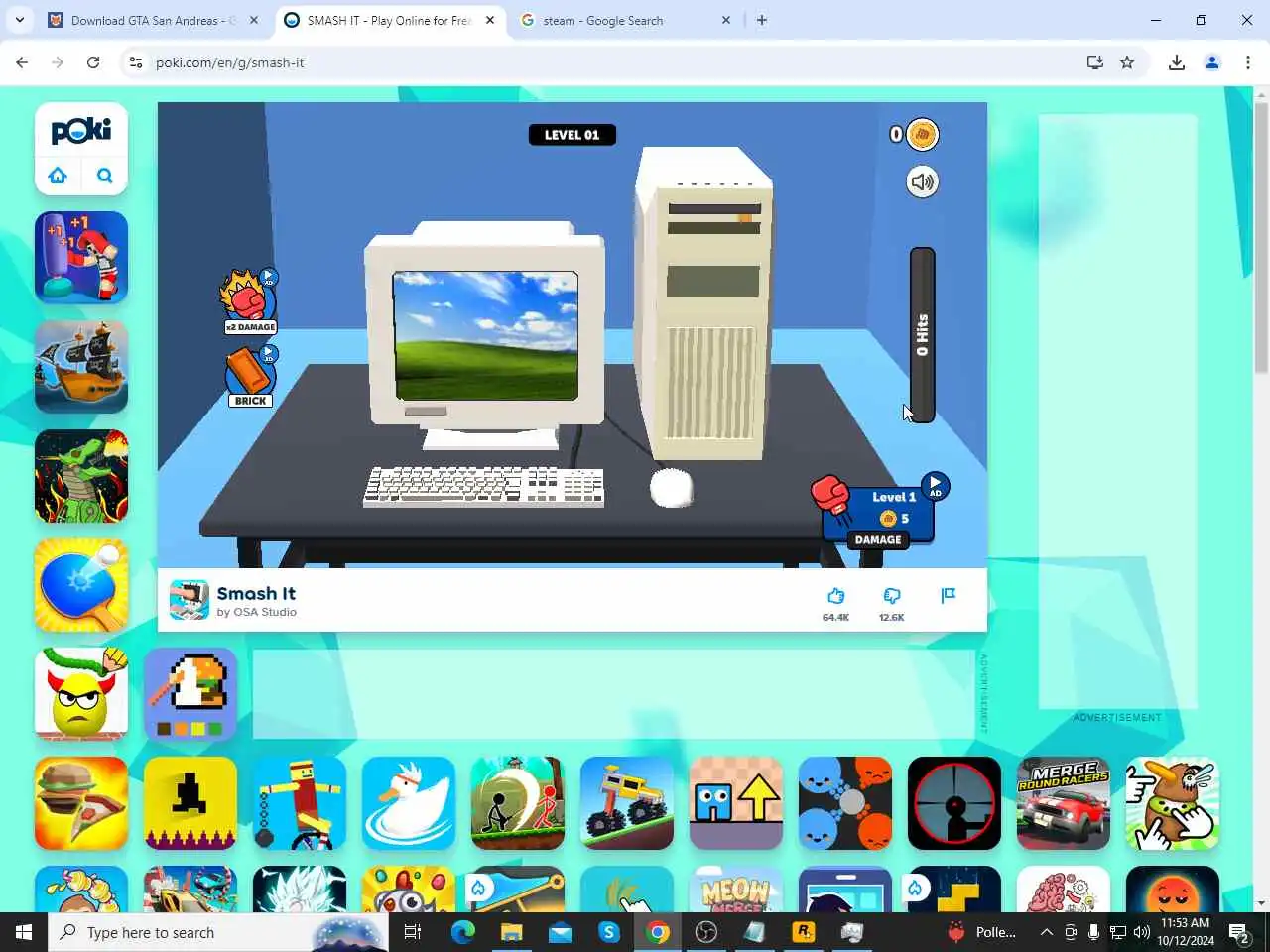1270x952 pixels.
Task: Open the ping pong paddle game thumbnail
Action: (x=81, y=585)
